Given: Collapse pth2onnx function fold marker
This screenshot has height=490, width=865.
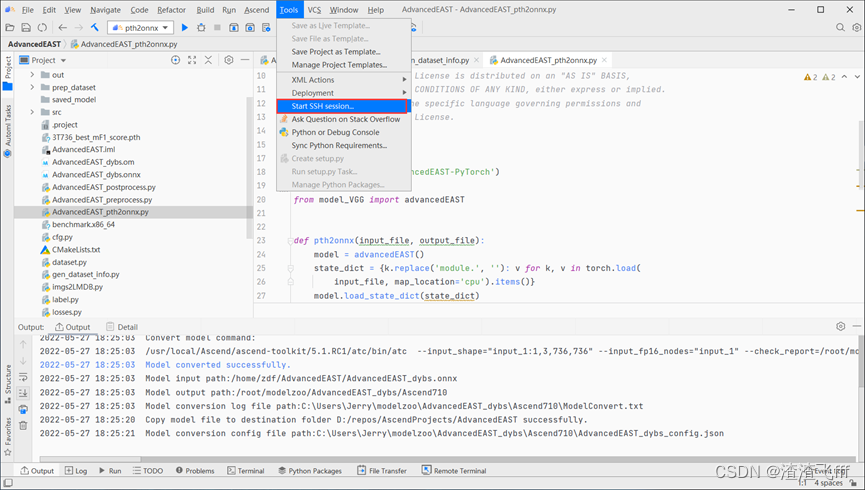Looking at the screenshot, I should coord(290,241).
